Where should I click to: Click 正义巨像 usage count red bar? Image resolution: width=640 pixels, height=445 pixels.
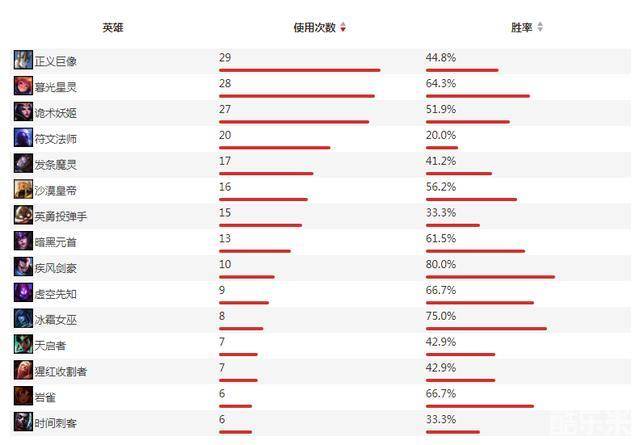299,70
